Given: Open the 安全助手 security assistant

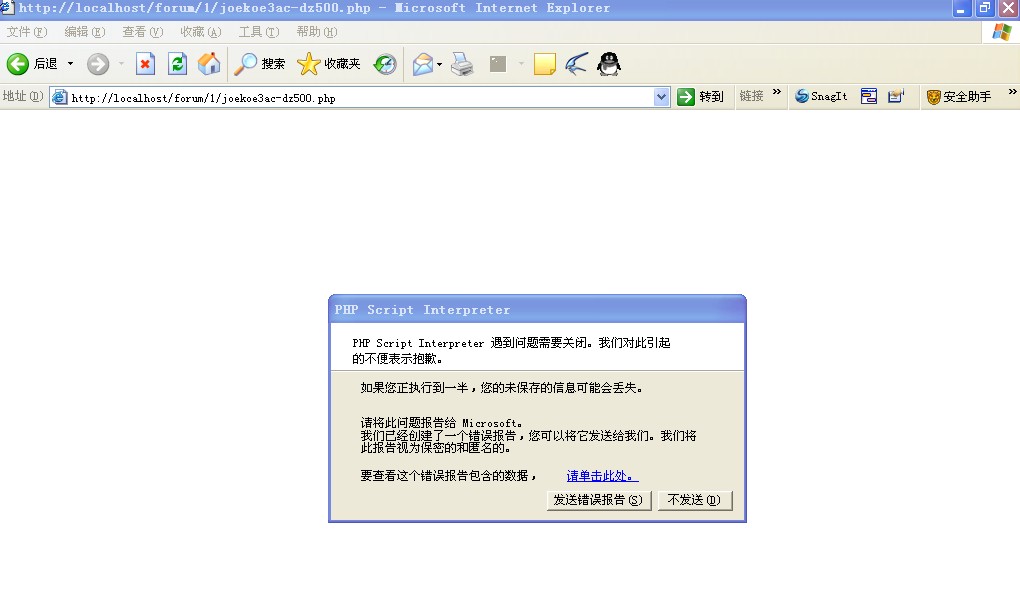Looking at the screenshot, I should point(959,97).
